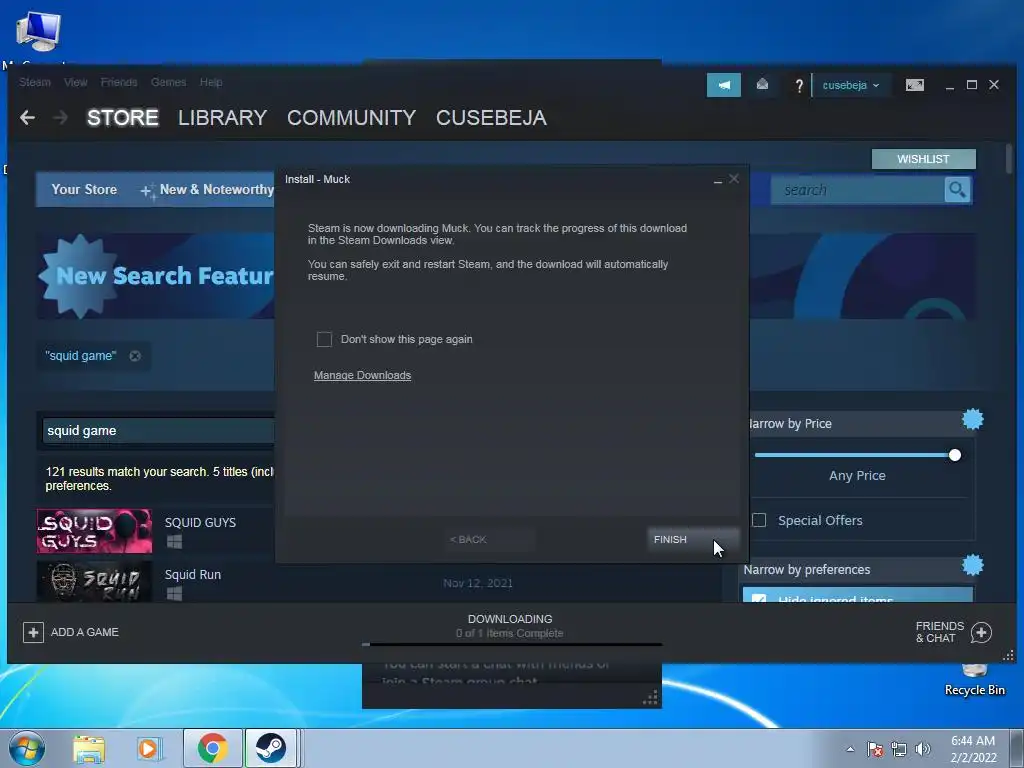Launch Windows Media Player from taskbar

(148, 748)
